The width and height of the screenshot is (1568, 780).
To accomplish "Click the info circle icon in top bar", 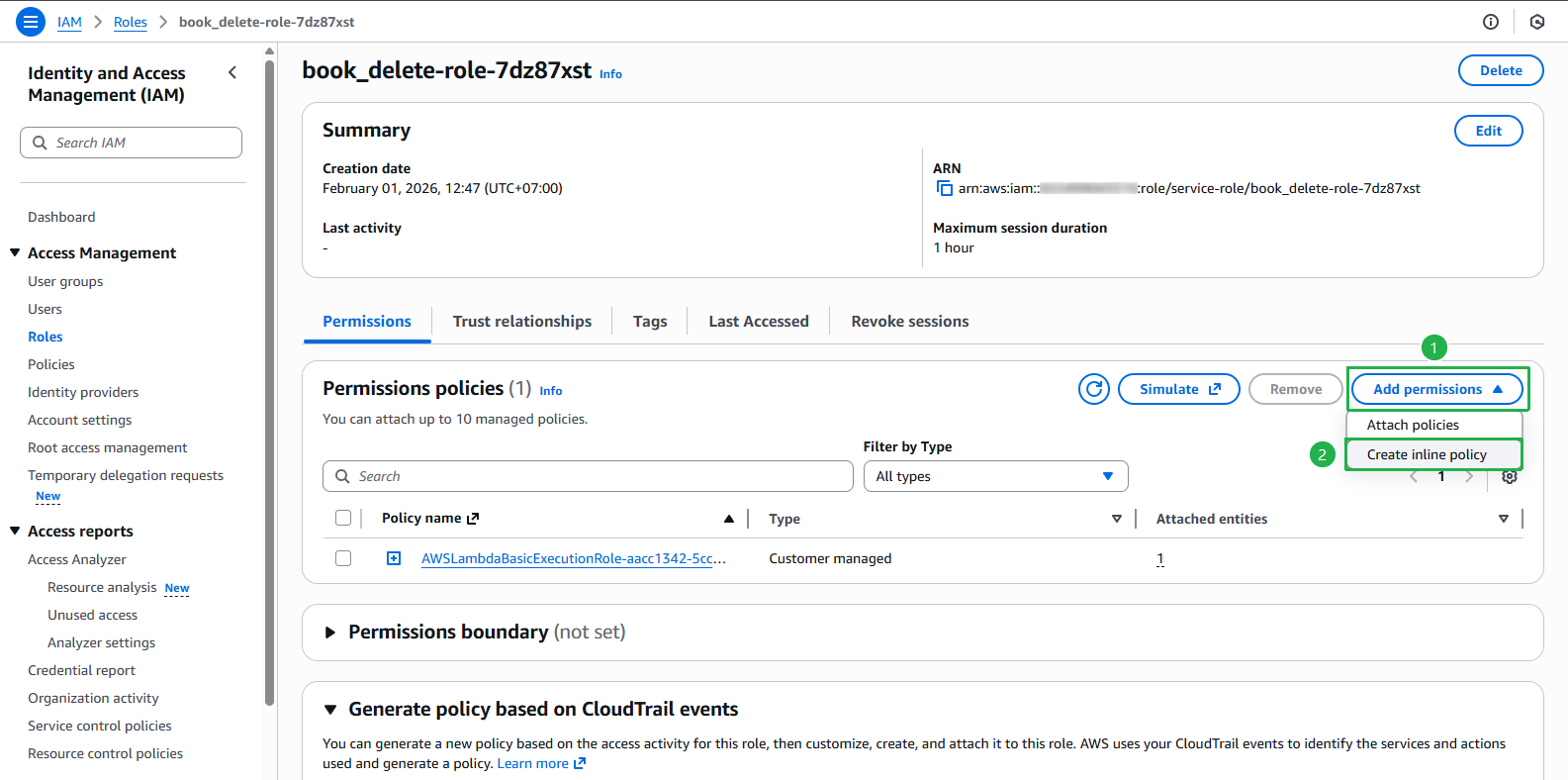I will coord(1491,22).
